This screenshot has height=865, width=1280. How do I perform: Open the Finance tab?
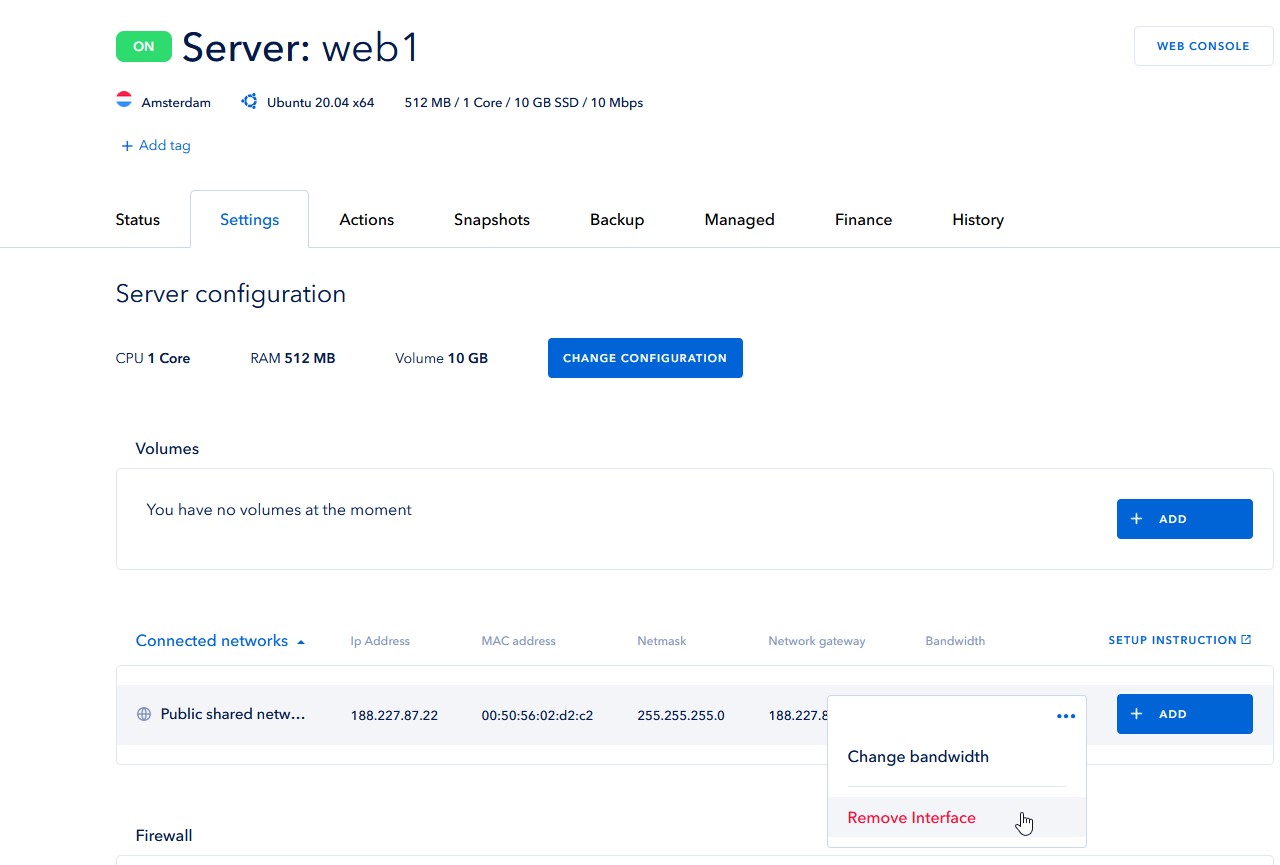click(x=864, y=220)
